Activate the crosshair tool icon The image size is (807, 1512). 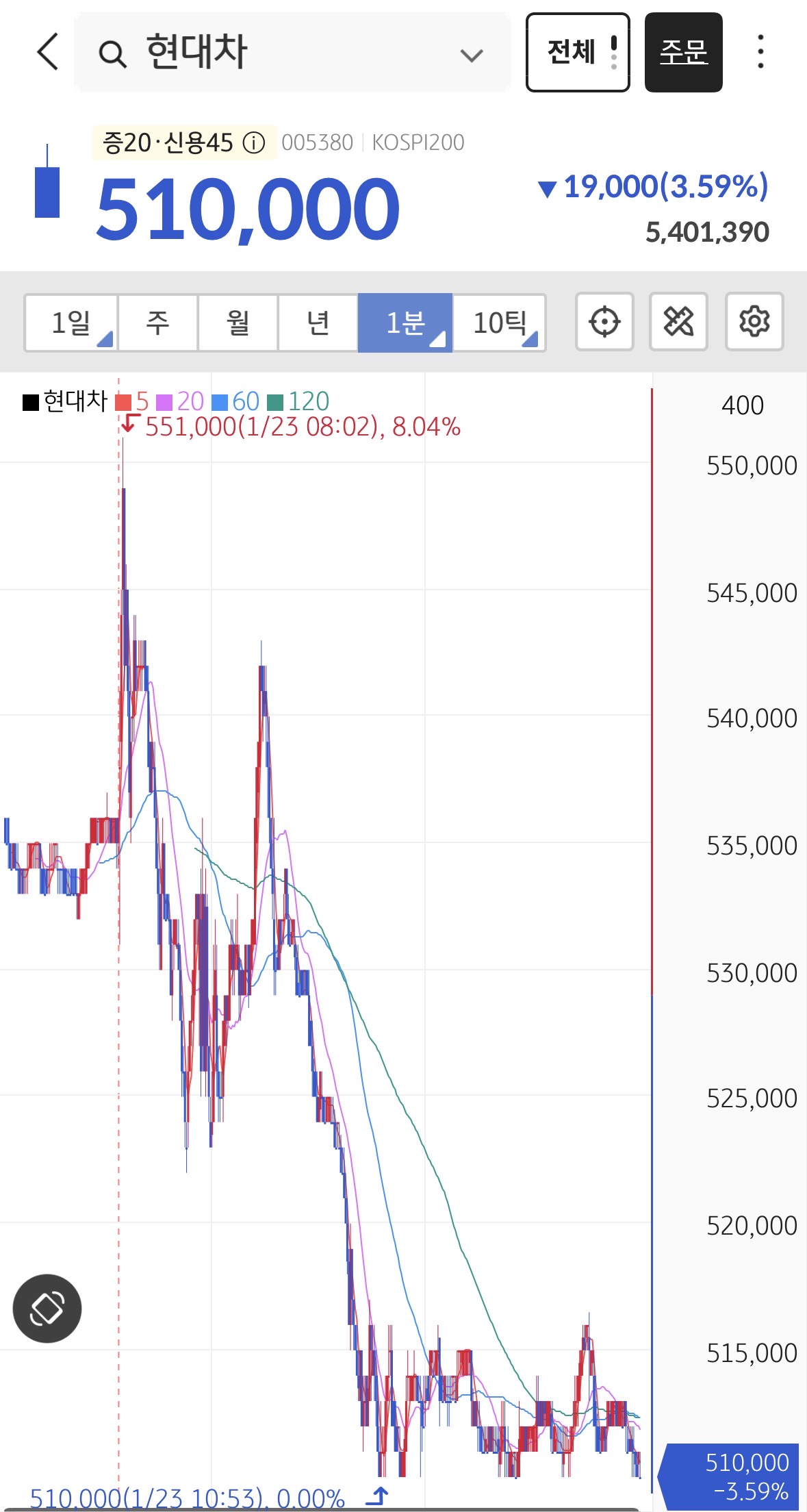[x=604, y=322]
